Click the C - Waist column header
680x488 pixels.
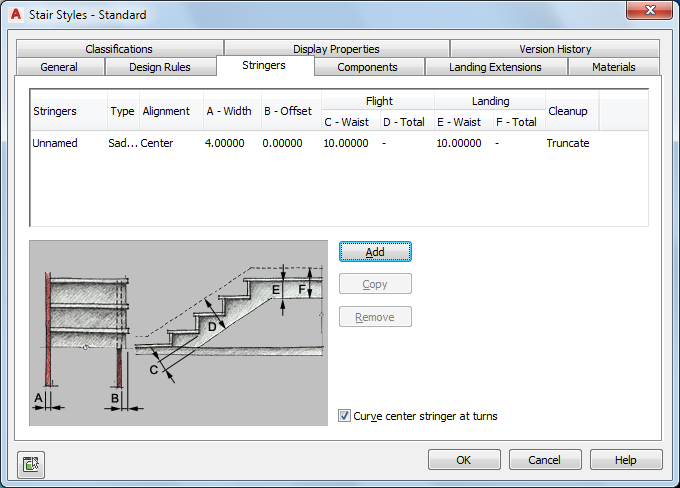[x=350, y=122]
